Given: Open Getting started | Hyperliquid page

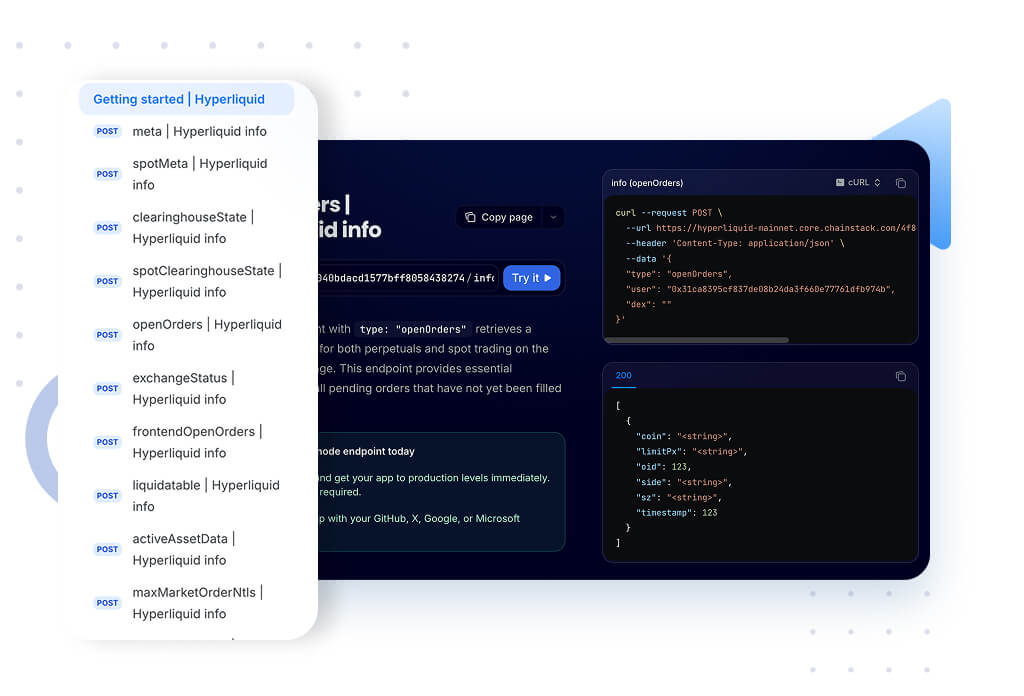Looking at the screenshot, I should [x=187, y=99].
